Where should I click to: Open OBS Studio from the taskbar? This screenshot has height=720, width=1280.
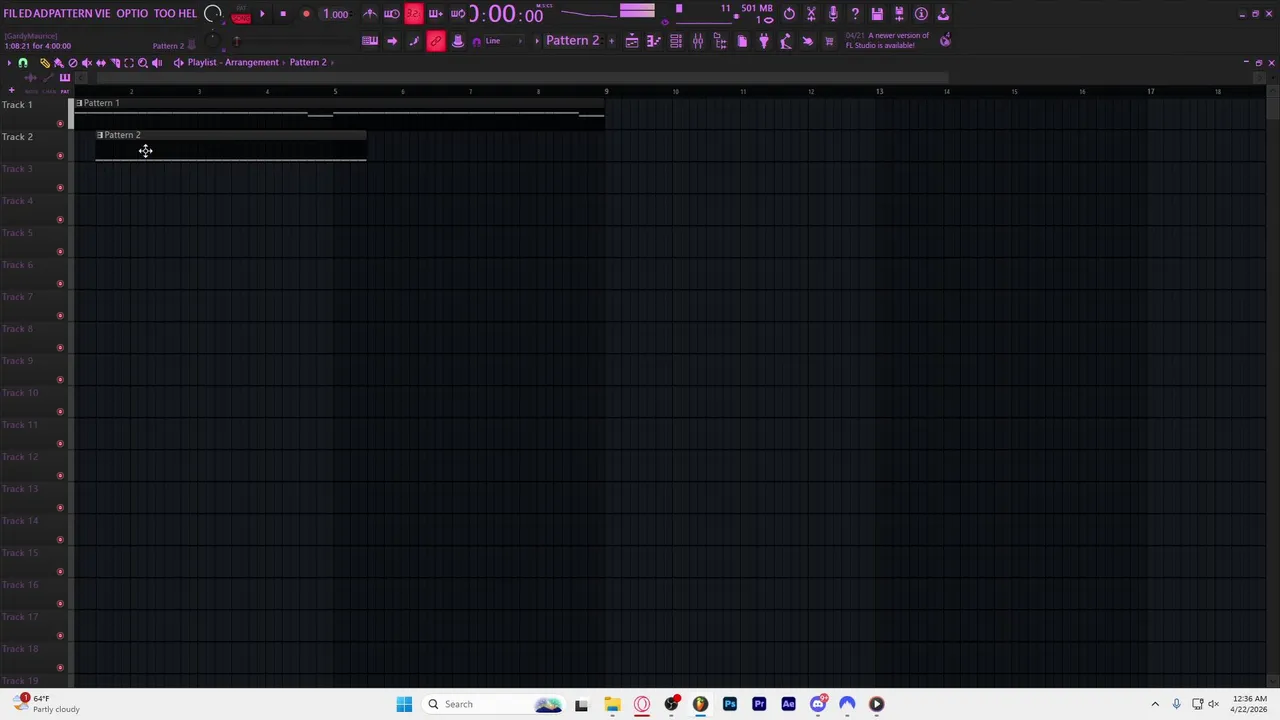(x=671, y=704)
